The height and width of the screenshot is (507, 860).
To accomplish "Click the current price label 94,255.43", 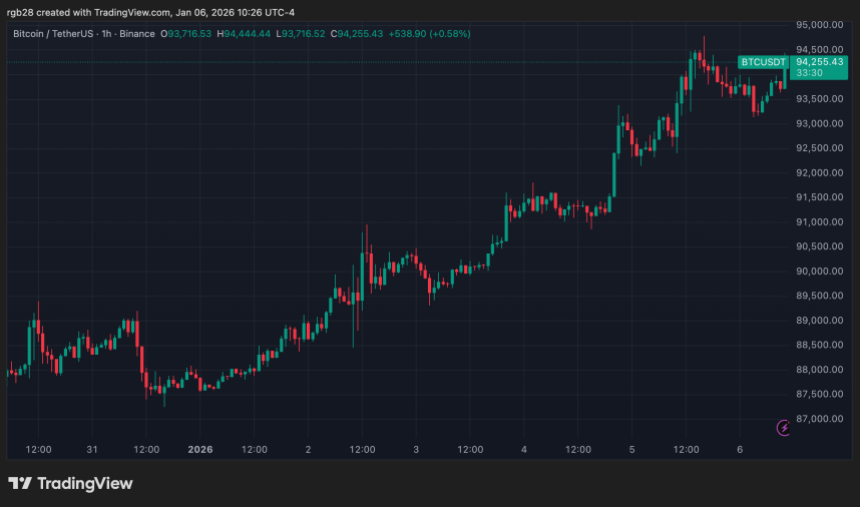I will [x=821, y=62].
